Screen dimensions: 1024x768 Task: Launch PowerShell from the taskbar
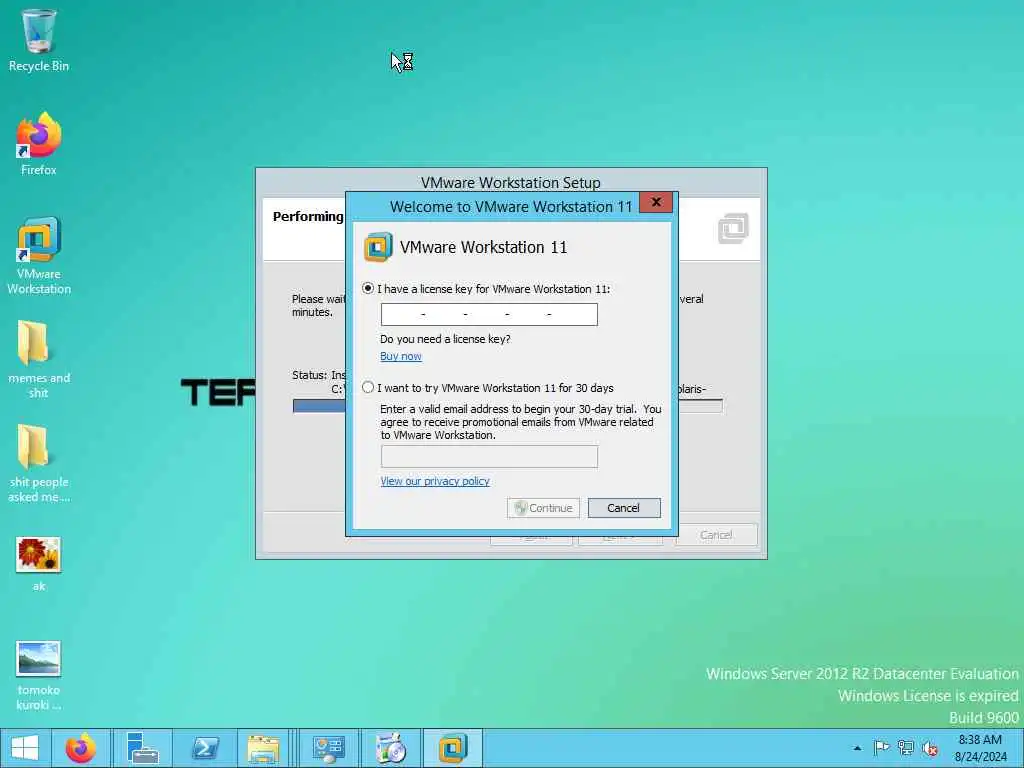pos(205,748)
